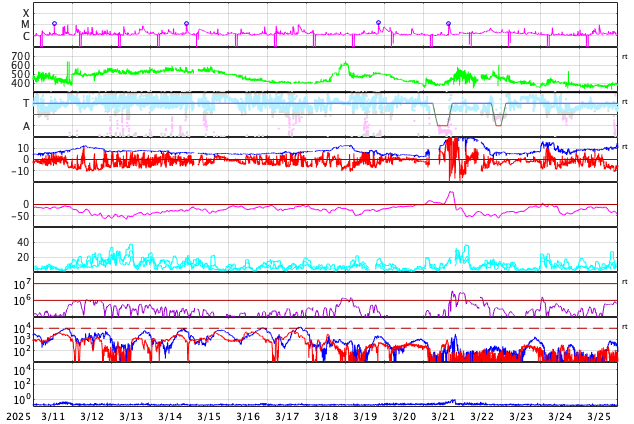Click the blue flare marker on 3/19
634x424 pixels.
[x=378, y=23]
